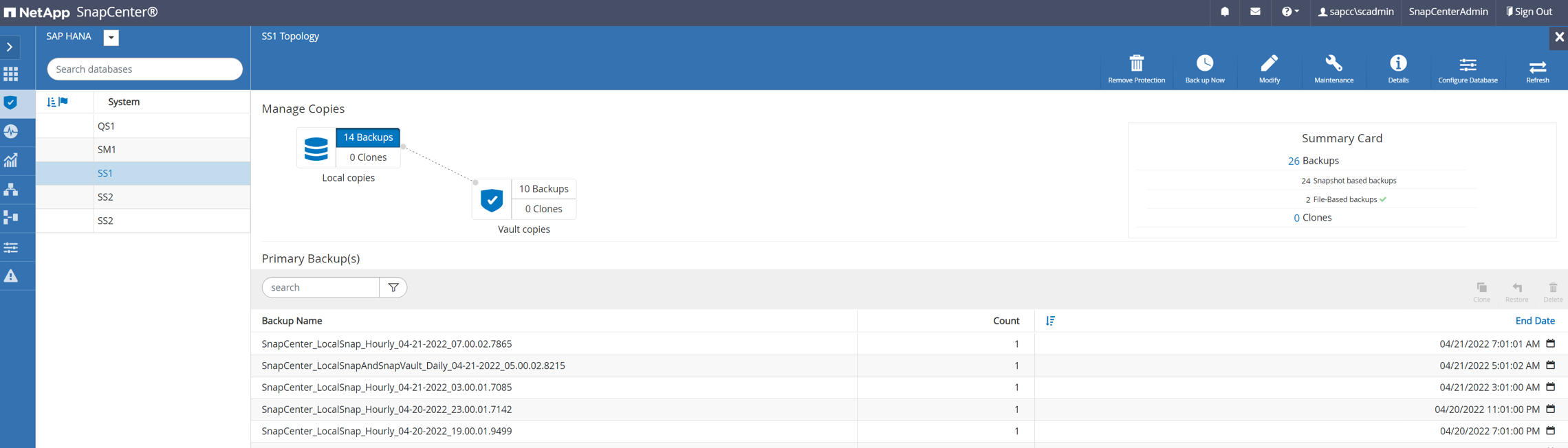Click calendar icon beside 04/21/2022 5:01:02 AM
This screenshot has height=448, width=1568.
click(1550, 366)
